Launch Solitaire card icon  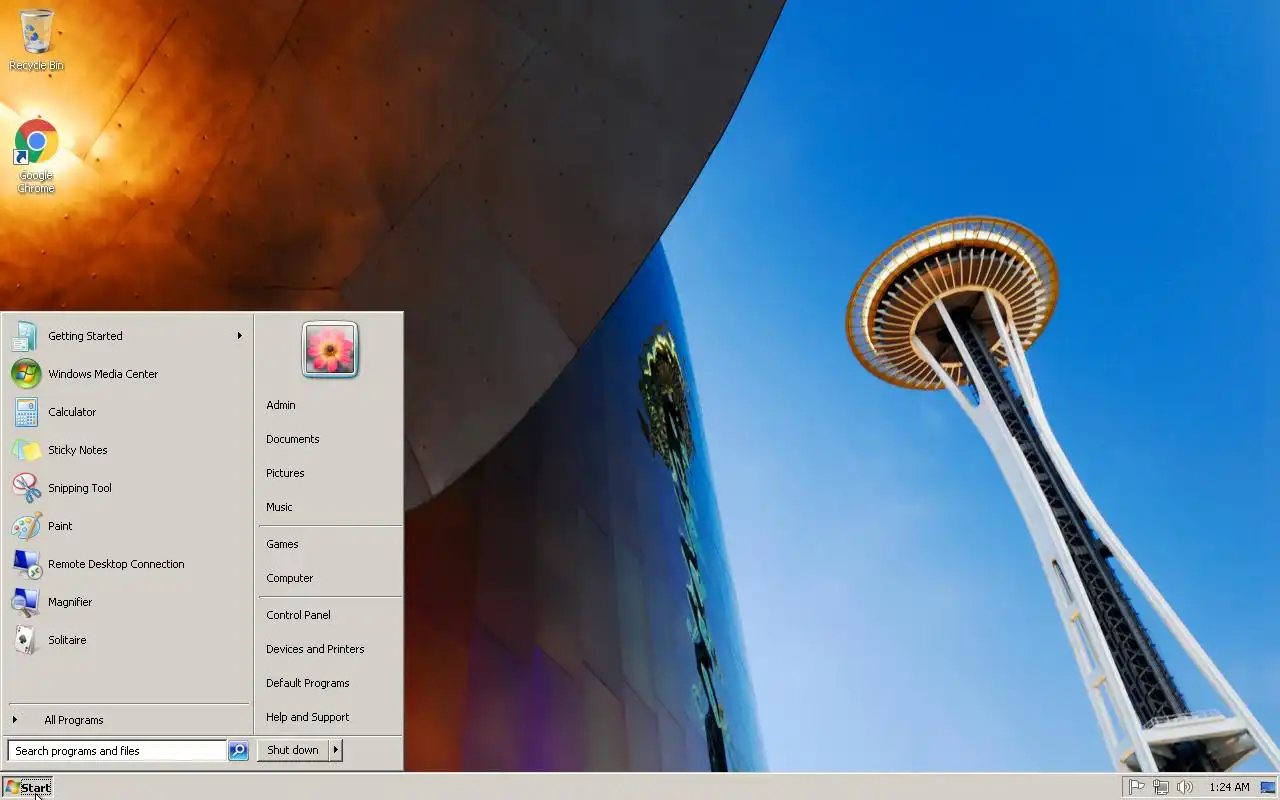26,640
